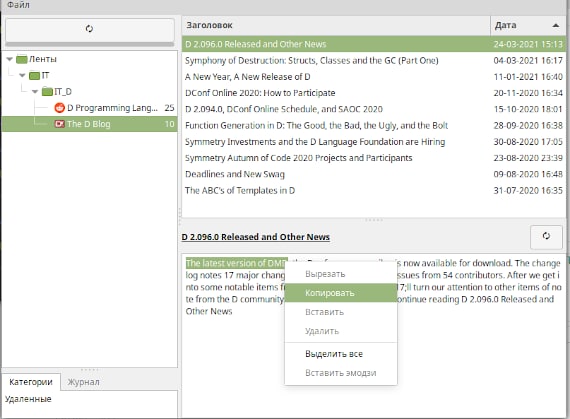570x419 pixels.
Task: Select article Symmetry Autumn of Code 2020 Projects
Action: pyautogui.click(x=374, y=158)
